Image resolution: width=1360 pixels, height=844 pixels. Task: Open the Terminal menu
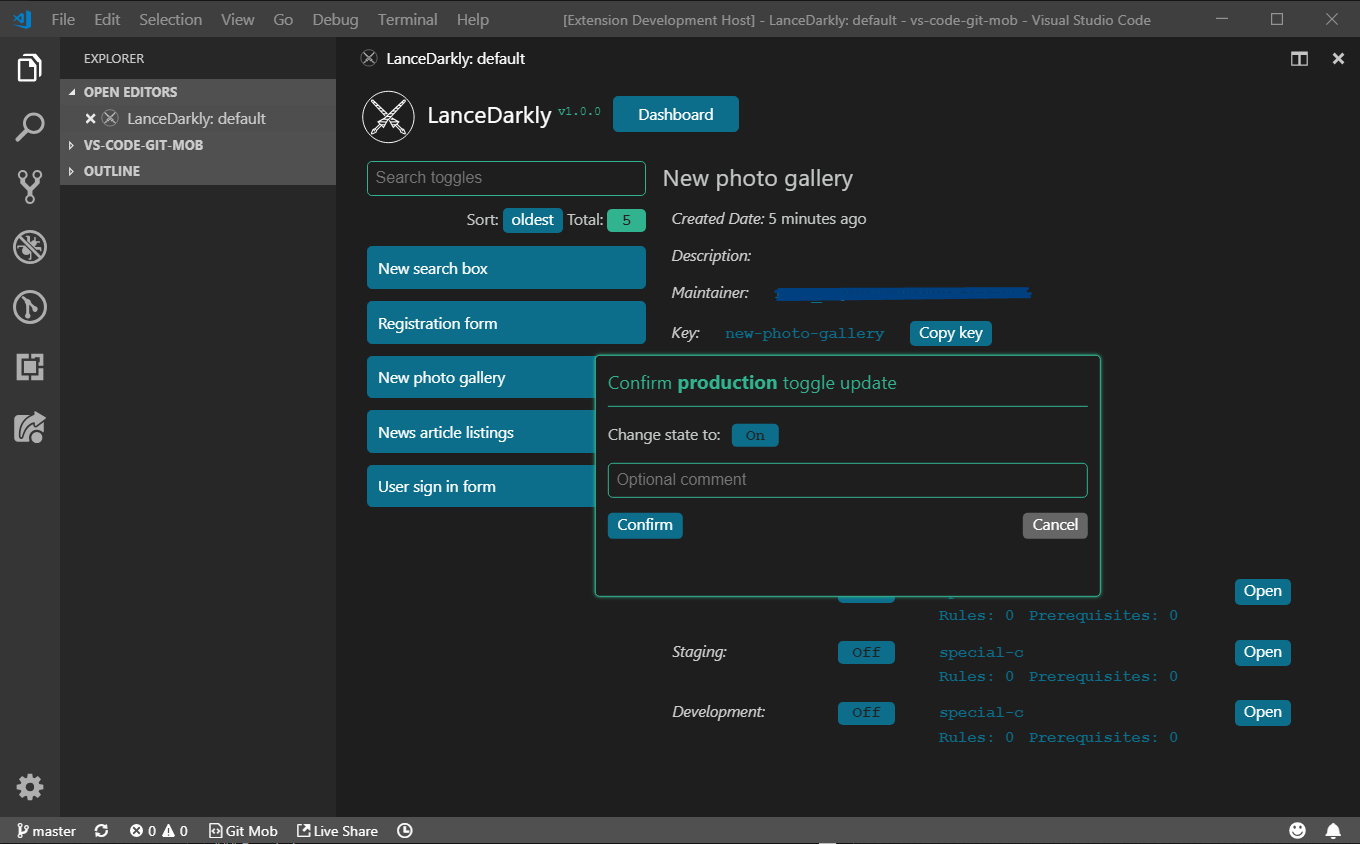pos(408,19)
